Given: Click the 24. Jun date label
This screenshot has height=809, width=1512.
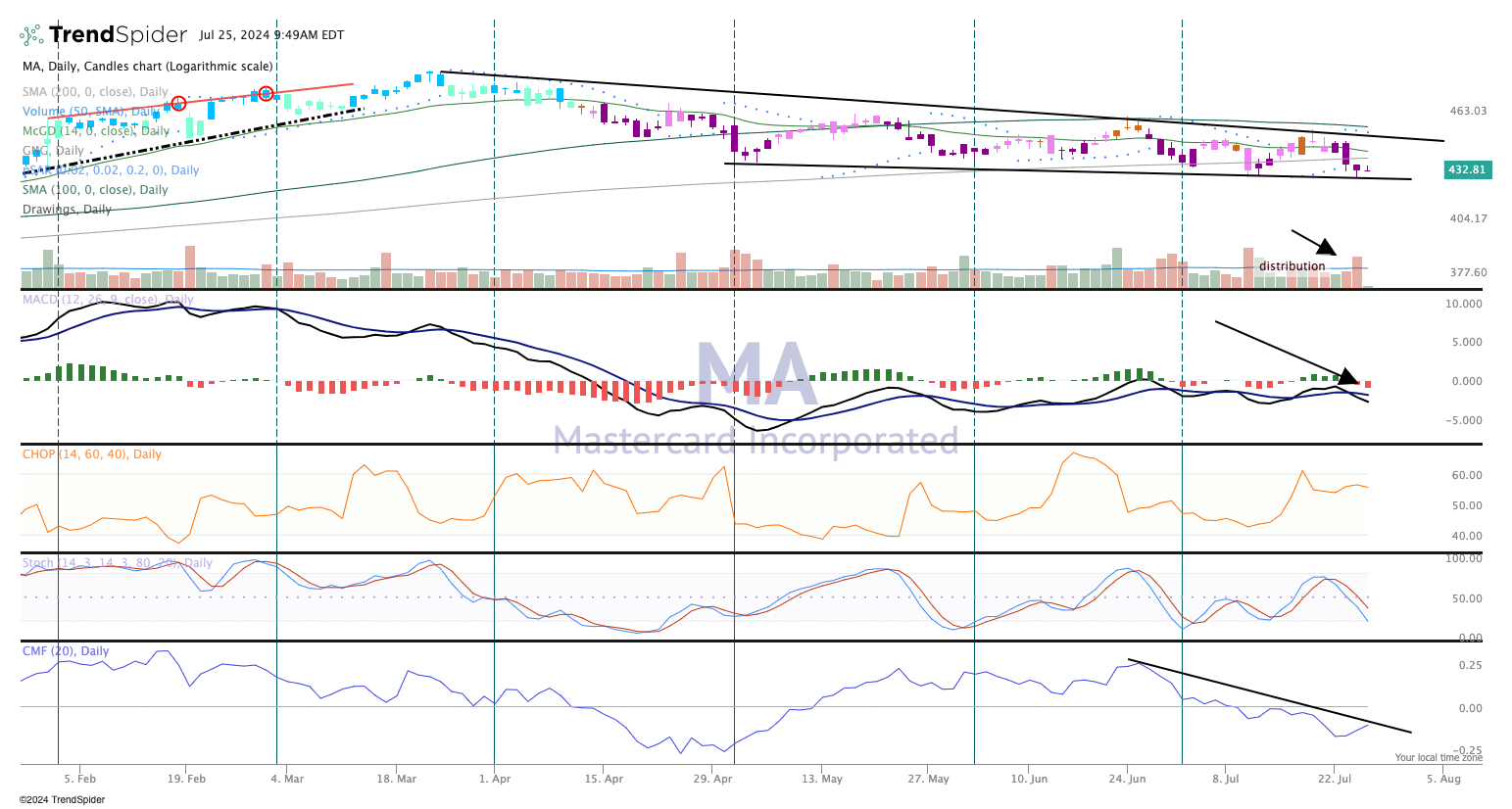Looking at the screenshot, I should point(1127,780).
